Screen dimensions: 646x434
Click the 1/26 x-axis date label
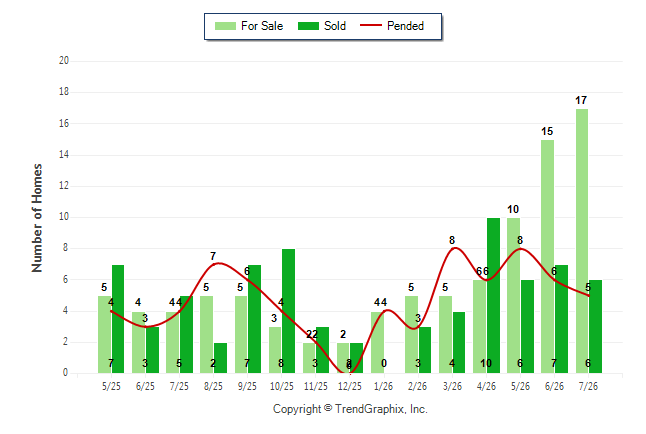[384, 386]
